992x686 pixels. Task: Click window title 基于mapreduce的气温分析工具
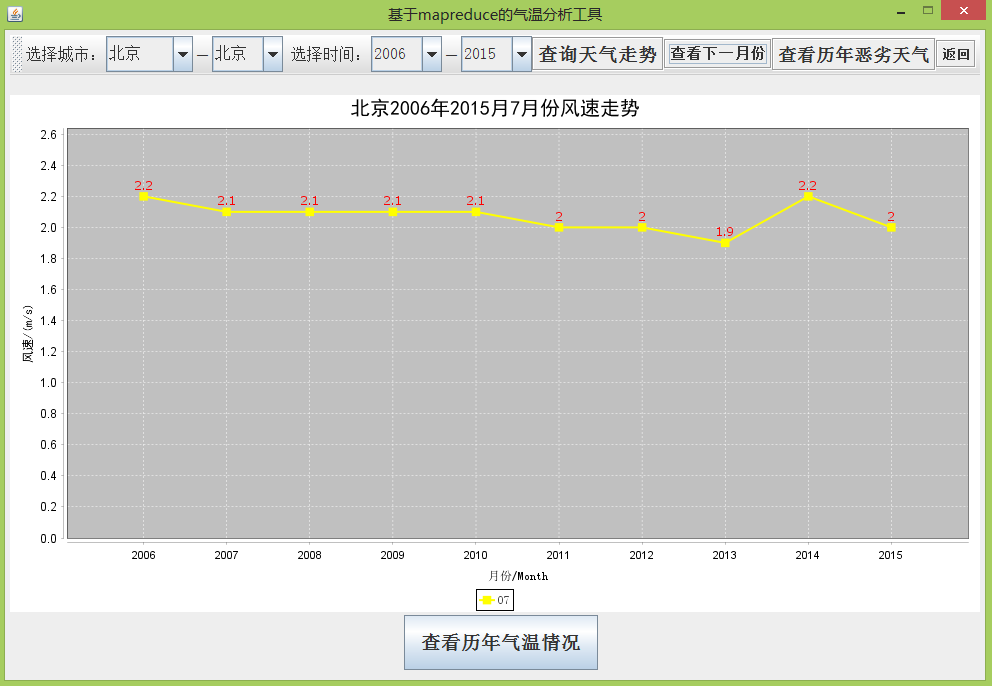[495, 14]
